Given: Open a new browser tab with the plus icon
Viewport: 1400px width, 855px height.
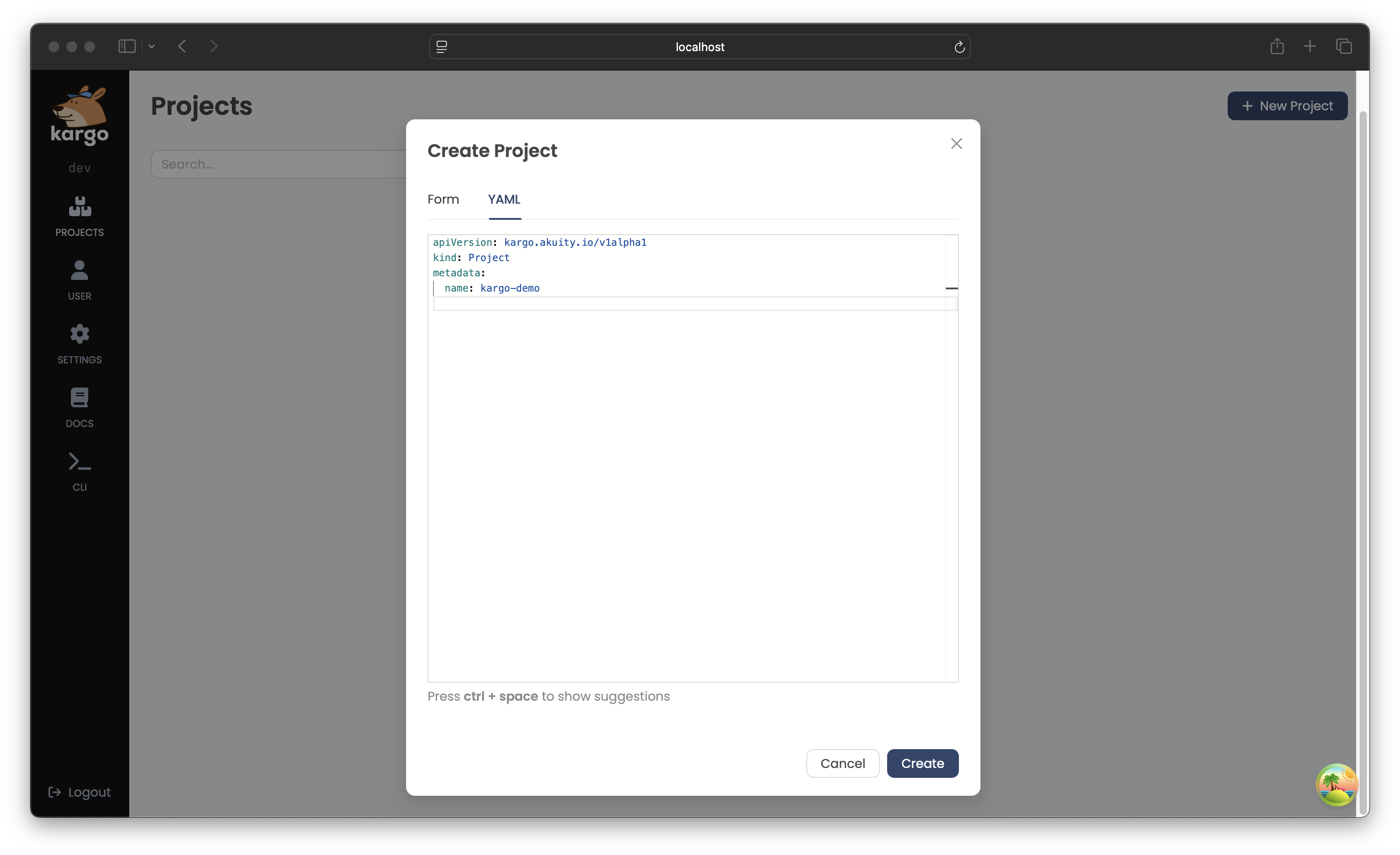Looking at the screenshot, I should click(1310, 46).
